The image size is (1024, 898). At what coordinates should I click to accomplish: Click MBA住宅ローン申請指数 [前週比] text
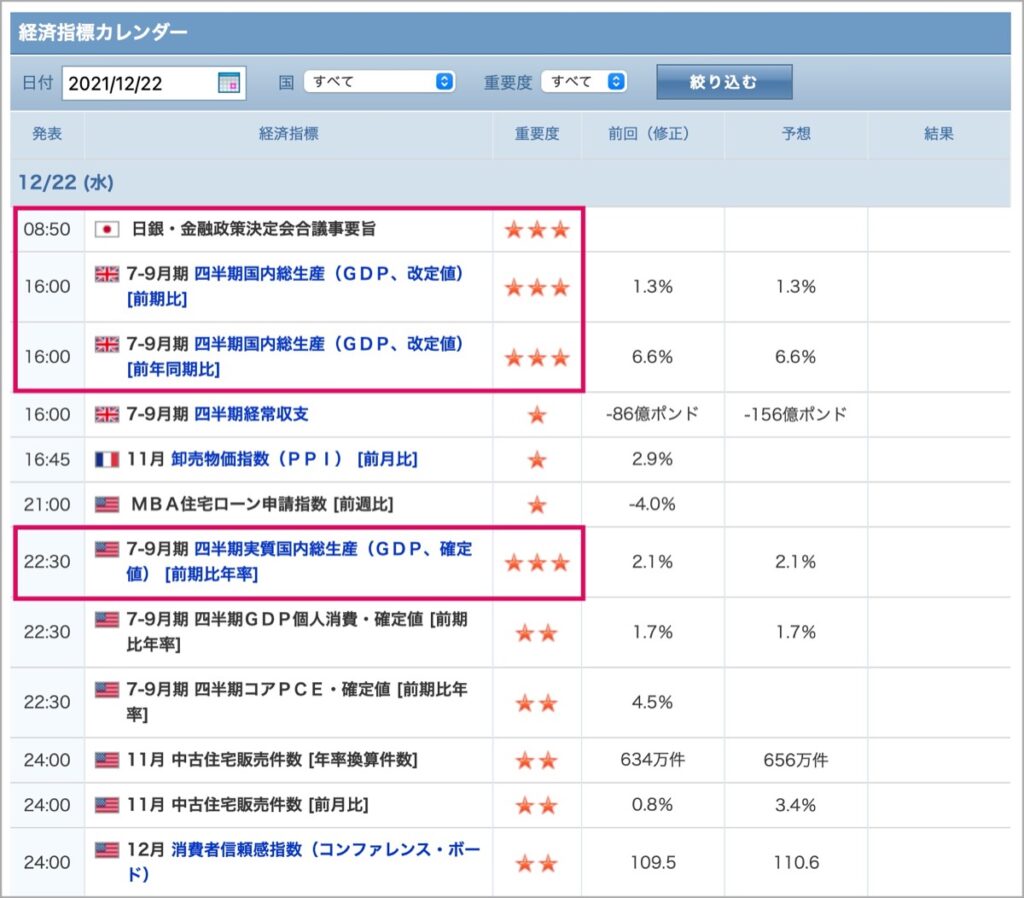point(263,504)
